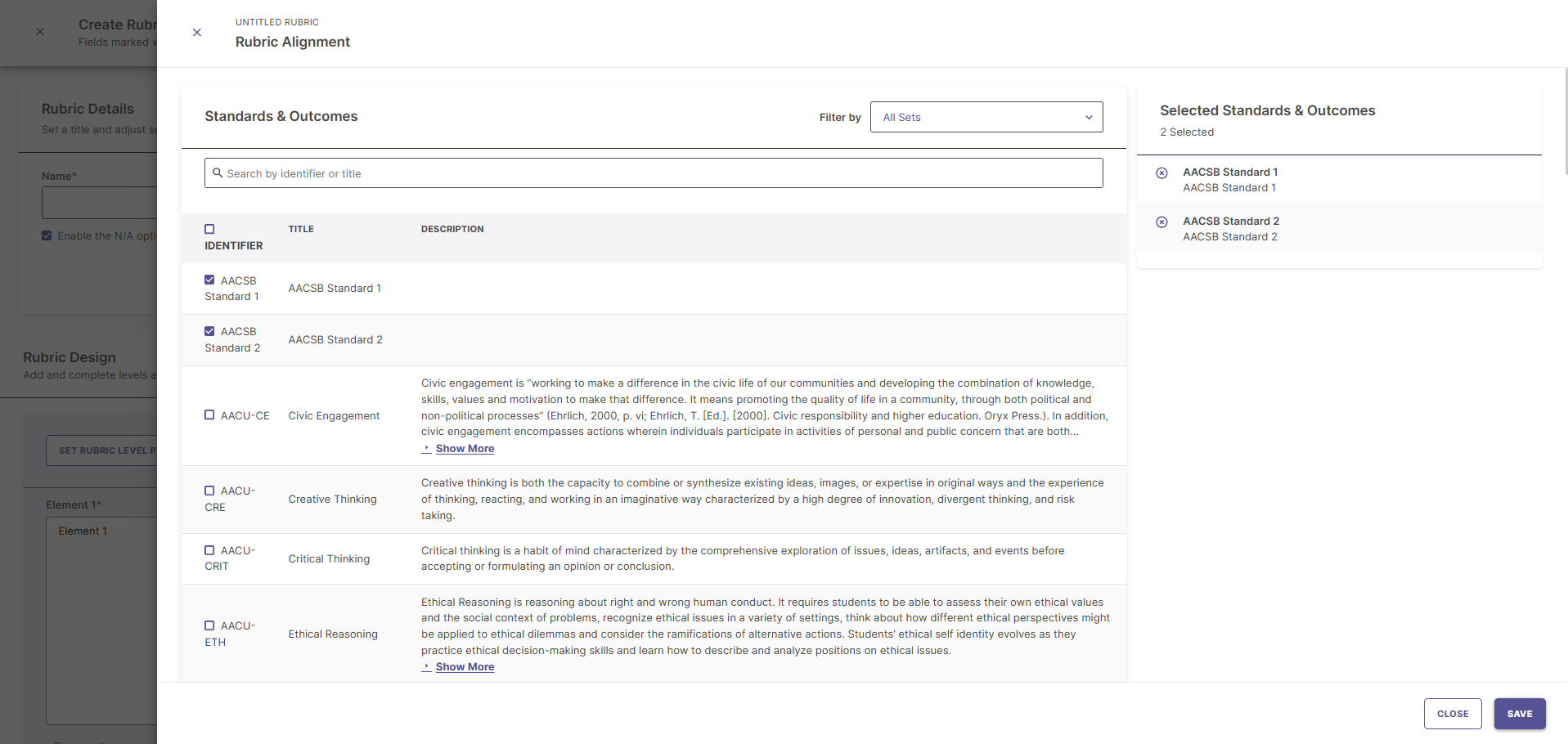Open the All Sets filter dropdown
1568x744 pixels.
[x=986, y=117]
